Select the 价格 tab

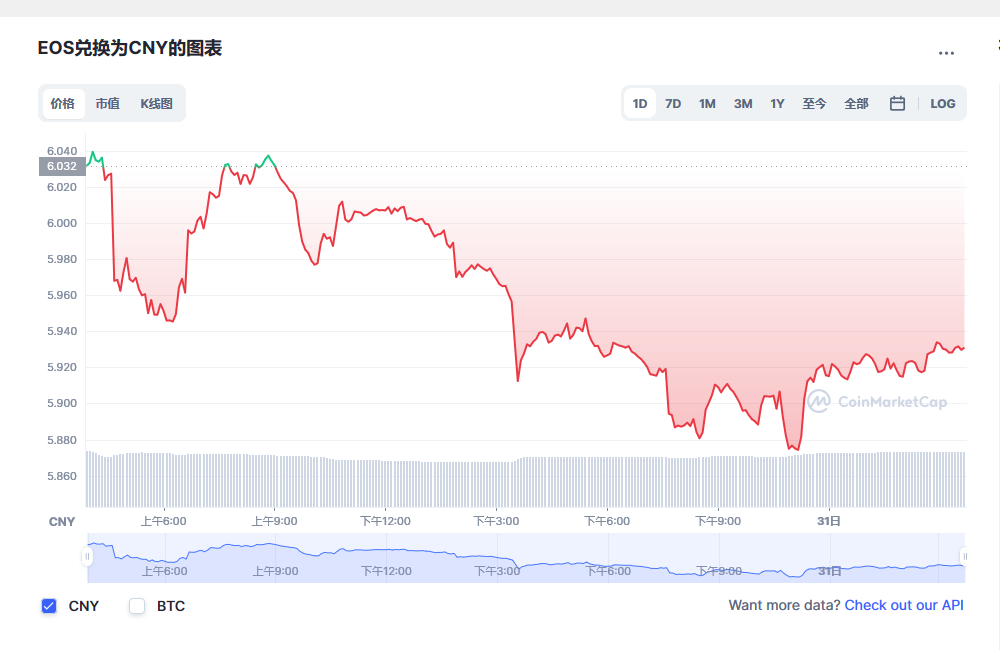(63, 103)
